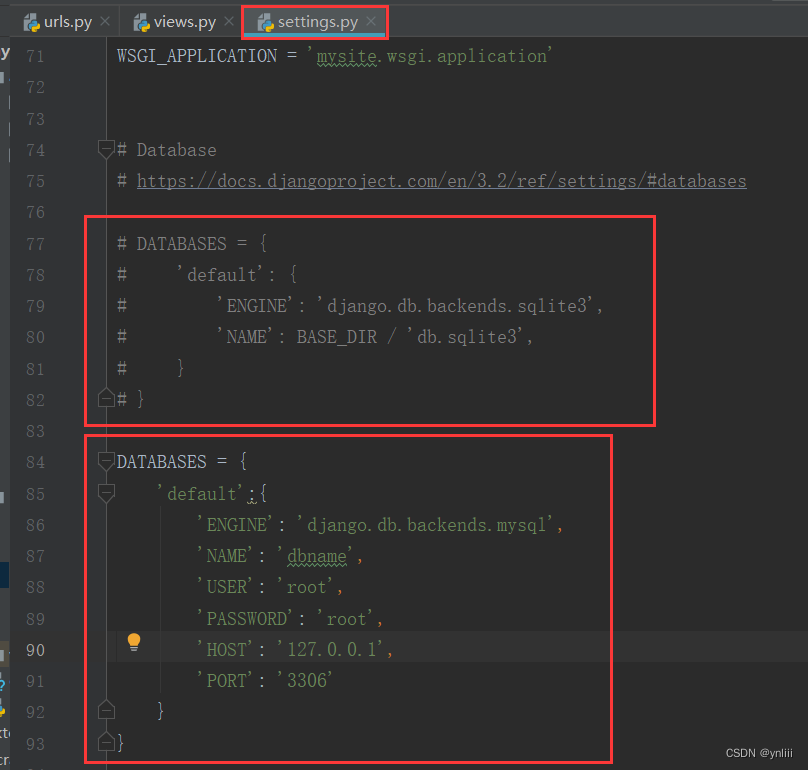Click the 'HOST' key on line 90
The width and height of the screenshot is (808, 770).
227,649
